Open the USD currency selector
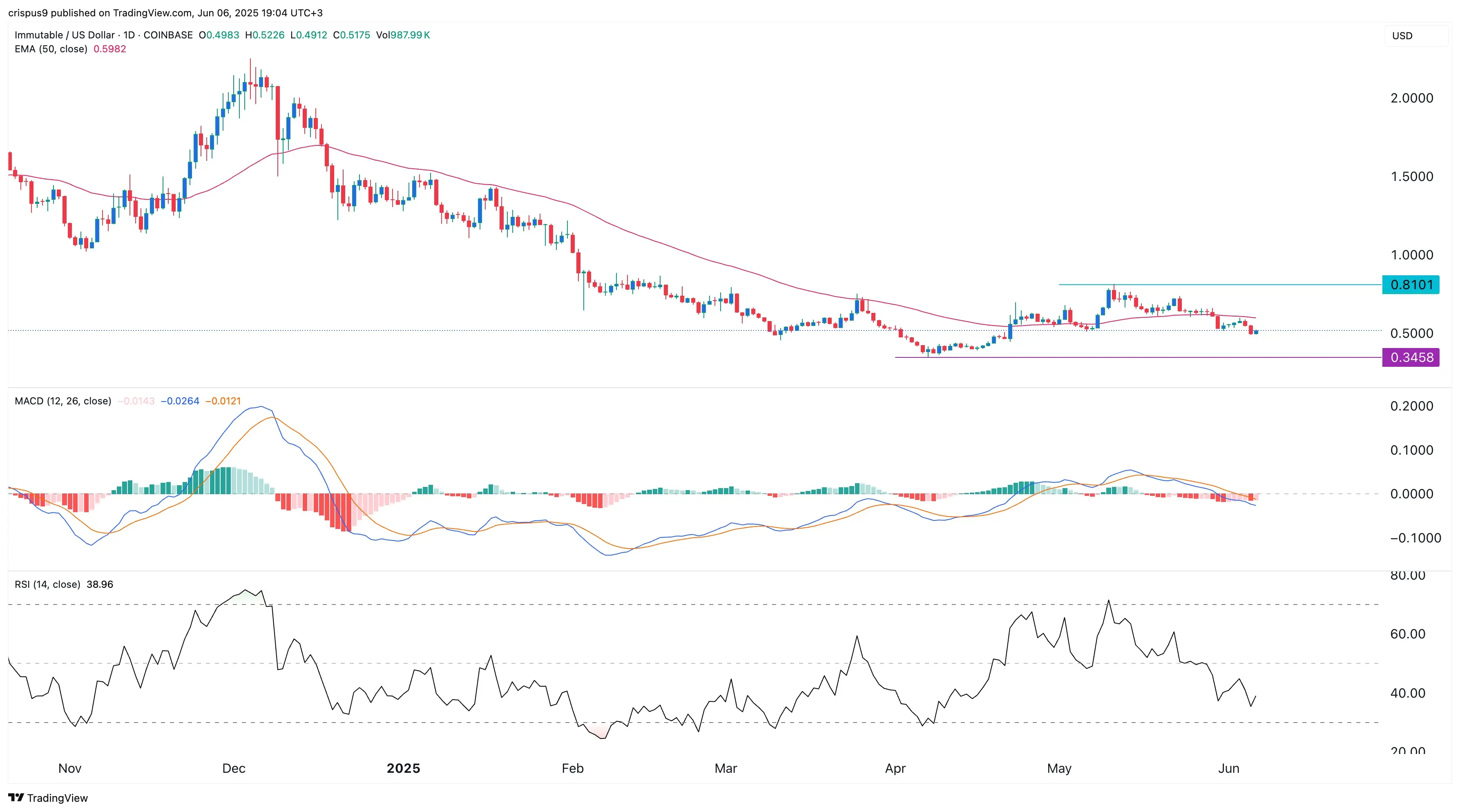The width and height of the screenshot is (1460, 812). point(1416,36)
